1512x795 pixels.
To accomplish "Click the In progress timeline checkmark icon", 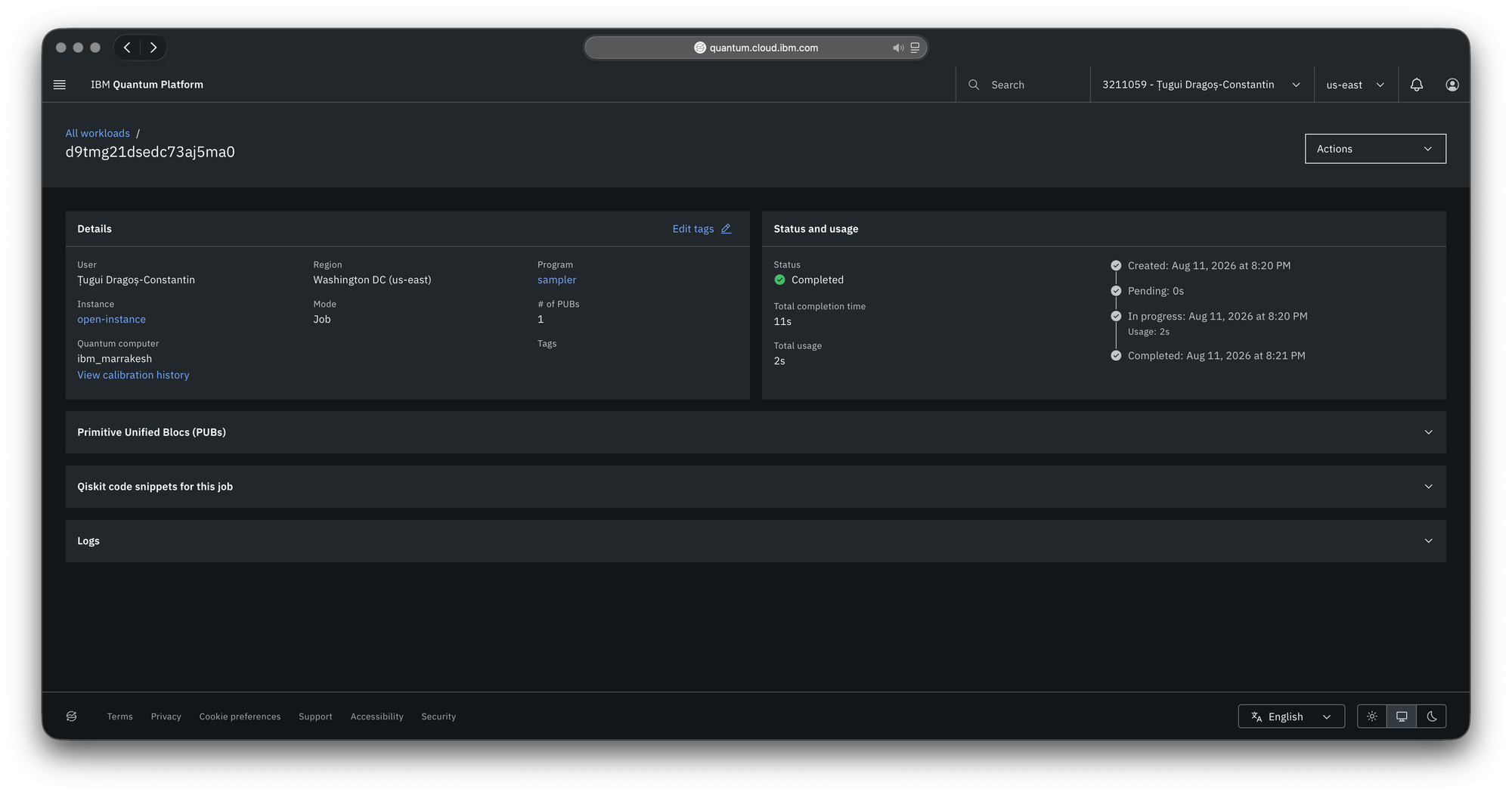I will pos(1116,316).
